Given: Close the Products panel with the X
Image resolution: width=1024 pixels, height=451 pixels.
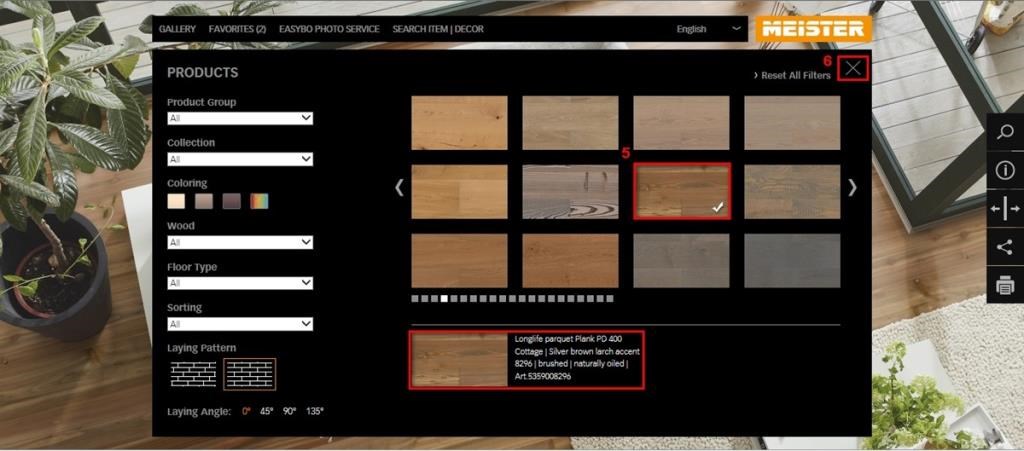Looking at the screenshot, I should point(853,68).
